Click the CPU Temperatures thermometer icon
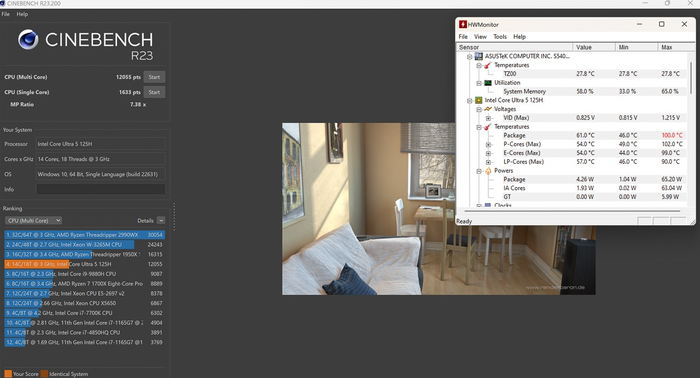The width and height of the screenshot is (700, 378). pyautogui.click(x=488, y=127)
